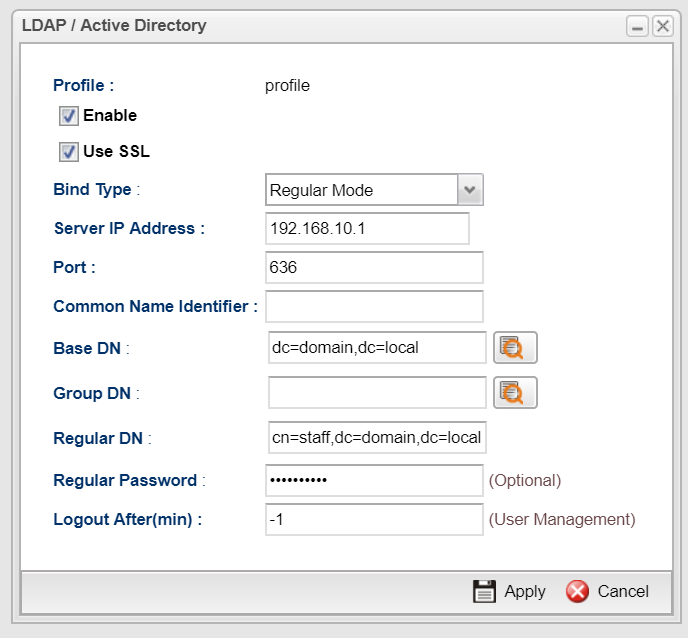The height and width of the screenshot is (638, 688).
Task: Click the 'Common Name Identifier :' label
Action: [155, 306]
